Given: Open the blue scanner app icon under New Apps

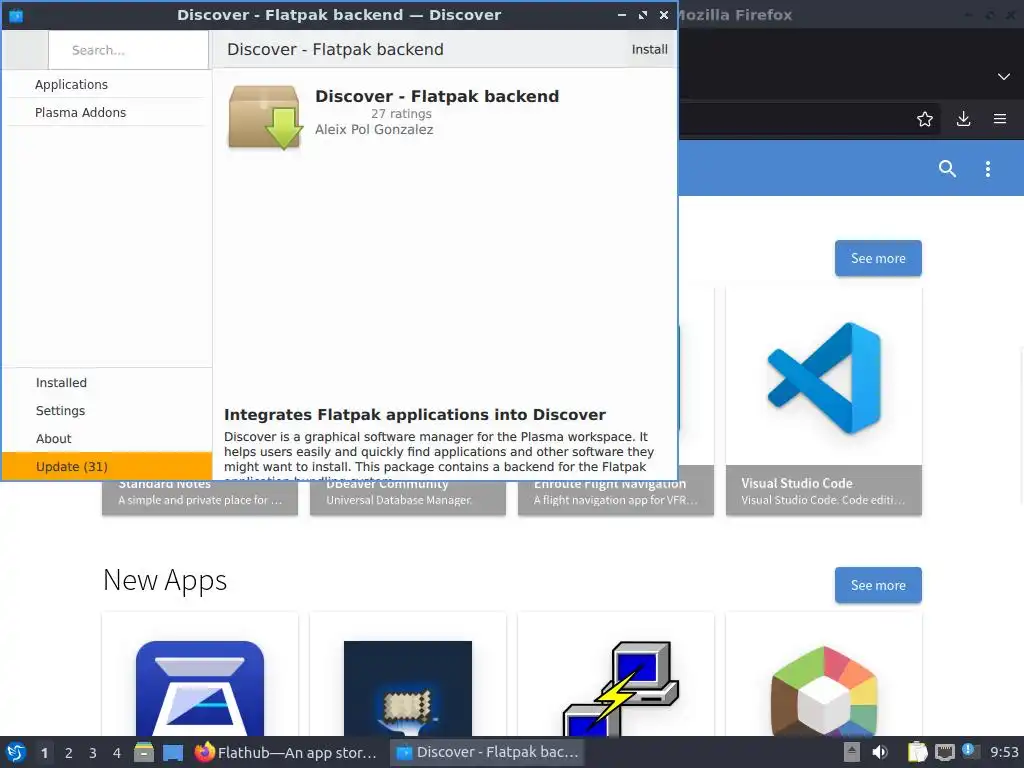Looking at the screenshot, I should [x=200, y=688].
